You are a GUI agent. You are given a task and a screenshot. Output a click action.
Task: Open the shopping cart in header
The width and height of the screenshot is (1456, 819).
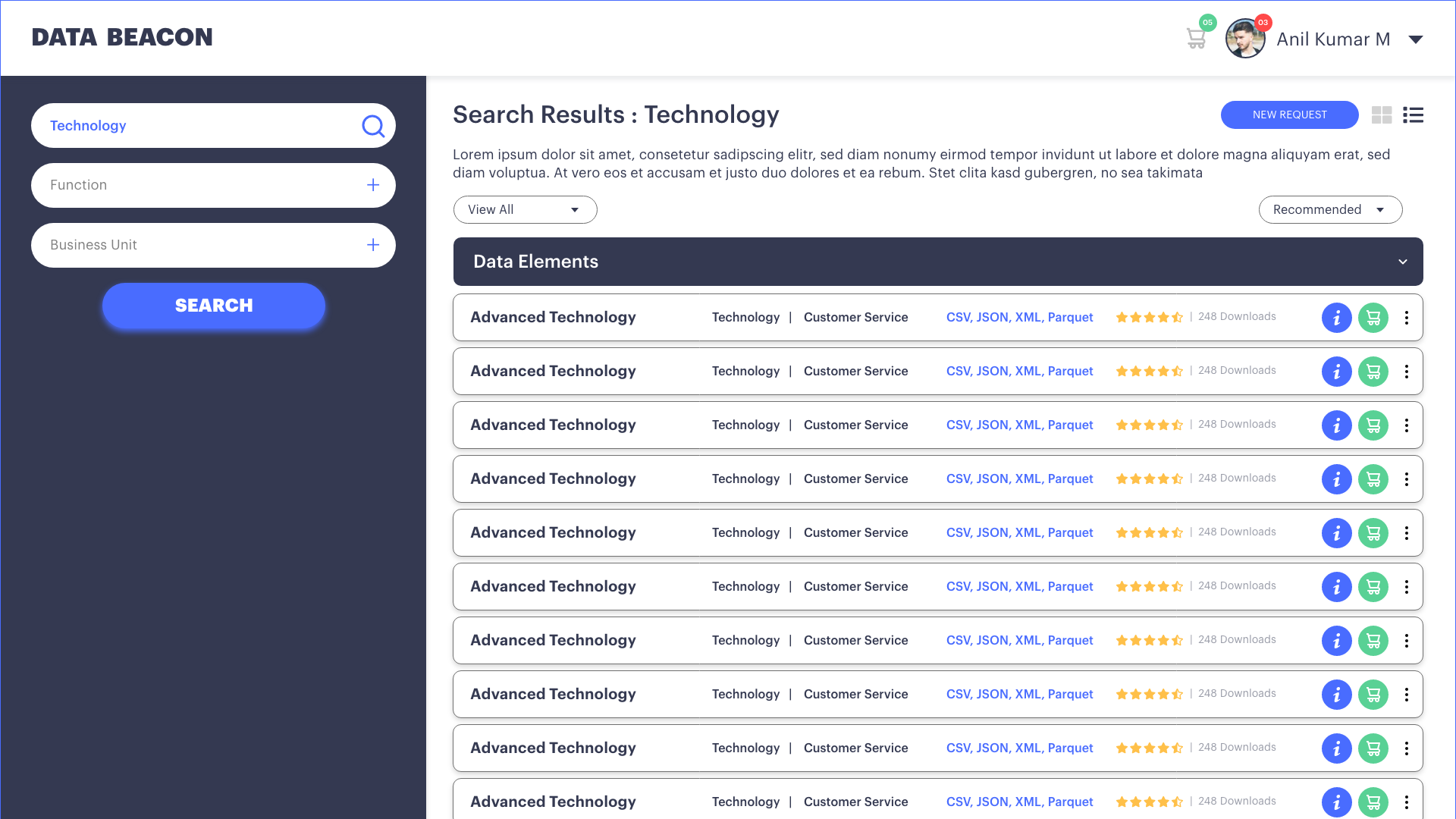1196,38
